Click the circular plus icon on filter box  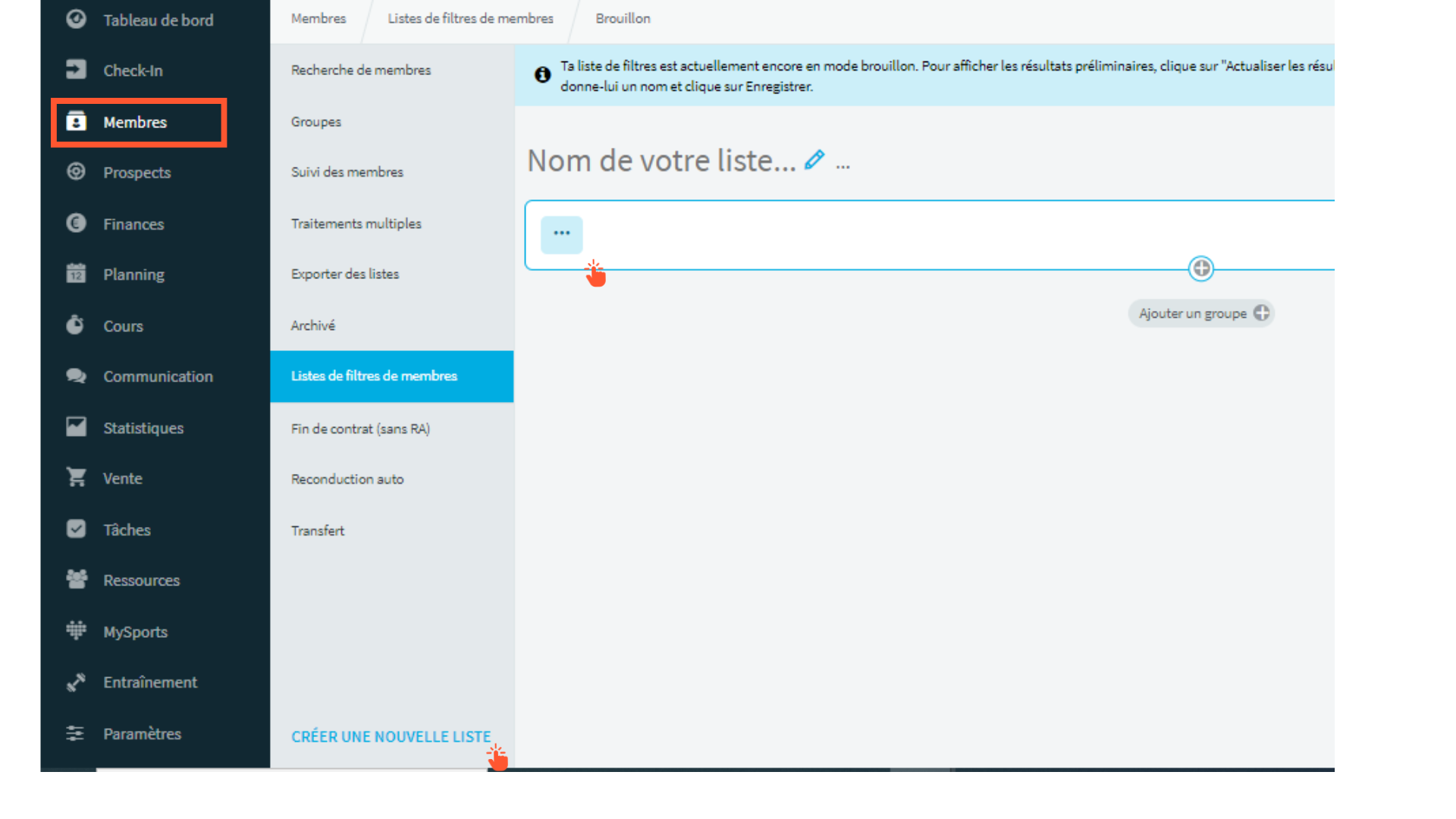pos(1201,268)
